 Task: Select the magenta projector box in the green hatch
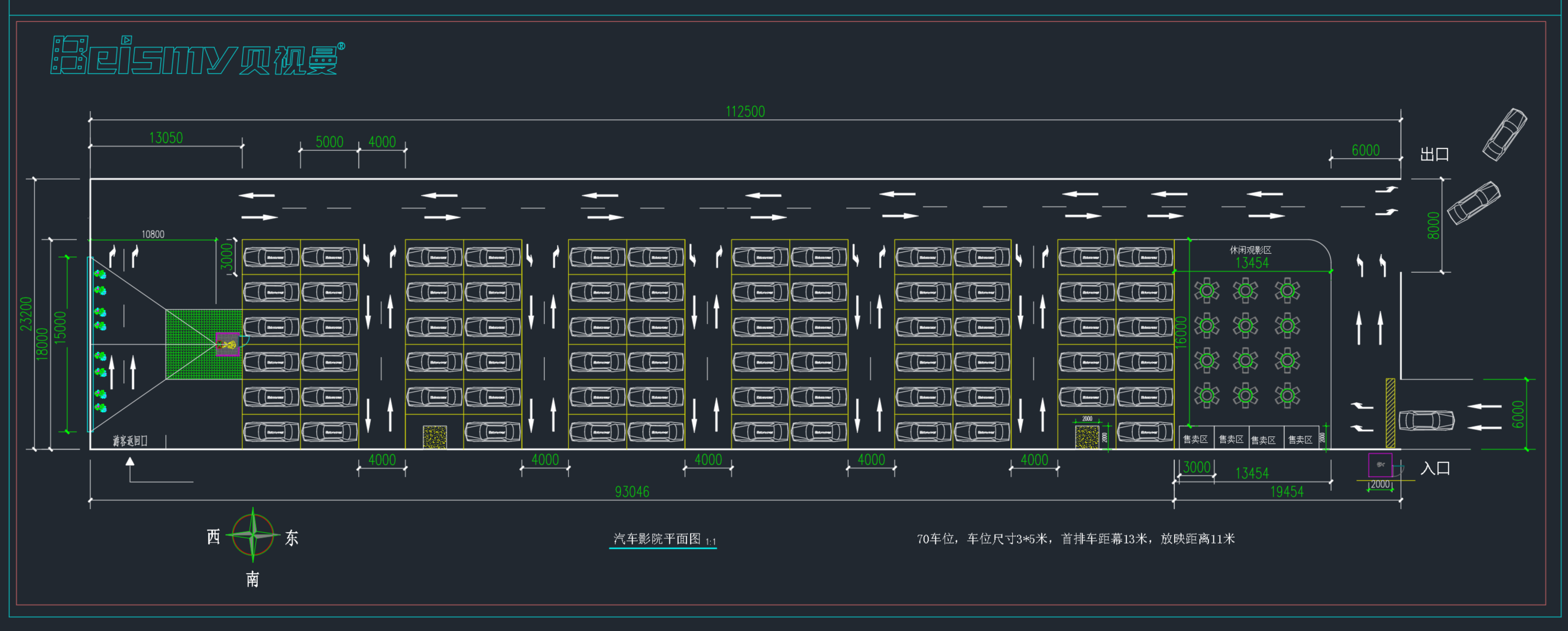point(228,344)
